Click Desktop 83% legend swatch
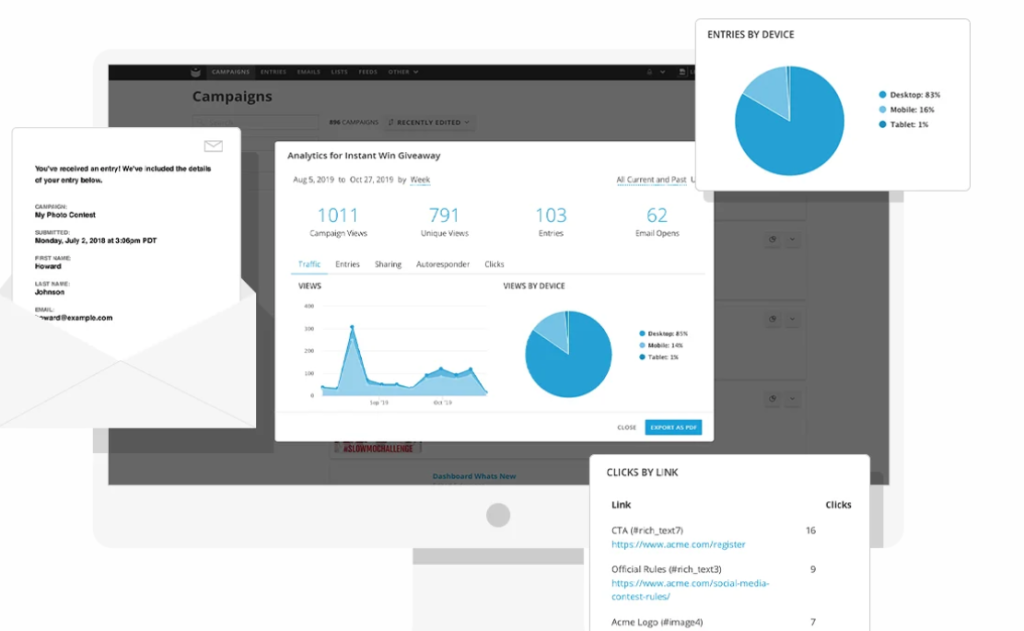This screenshot has width=1024, height=631. pyautogui.click(x=882, y=95)
